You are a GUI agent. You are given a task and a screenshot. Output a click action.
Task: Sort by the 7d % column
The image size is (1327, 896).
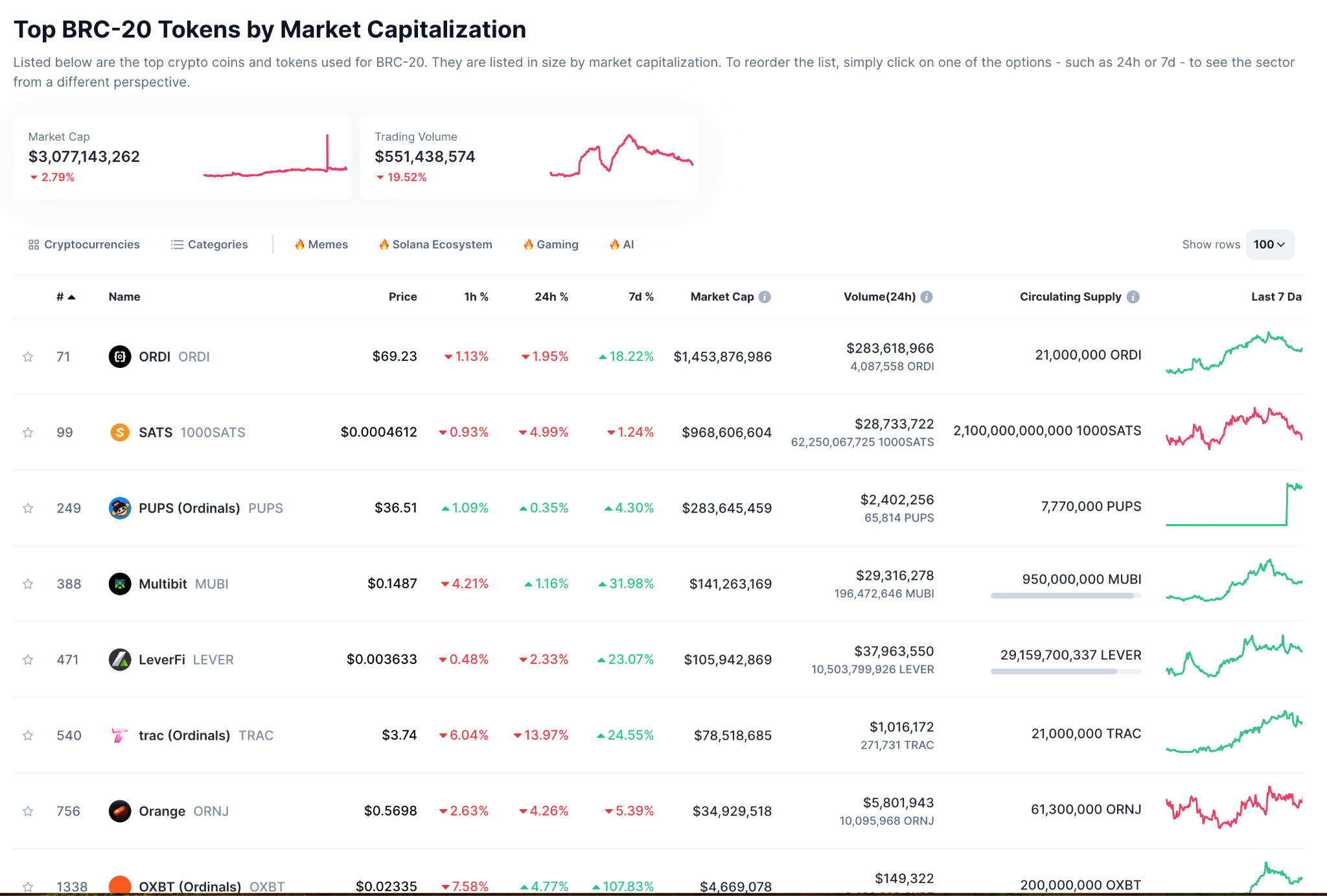641,297
